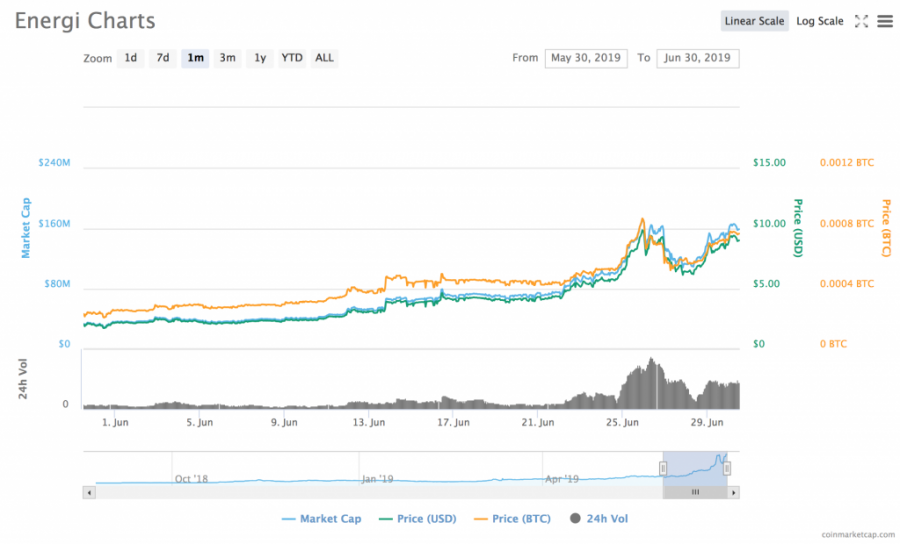Choose the YTD zoom range
The width and height of the screenshot is (900, 544).
click(292, 58)
